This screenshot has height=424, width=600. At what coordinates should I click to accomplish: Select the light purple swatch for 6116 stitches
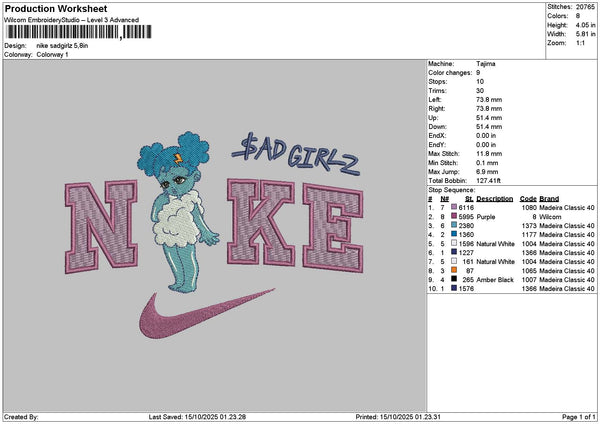pyautogui.click(x=454, y=207)
